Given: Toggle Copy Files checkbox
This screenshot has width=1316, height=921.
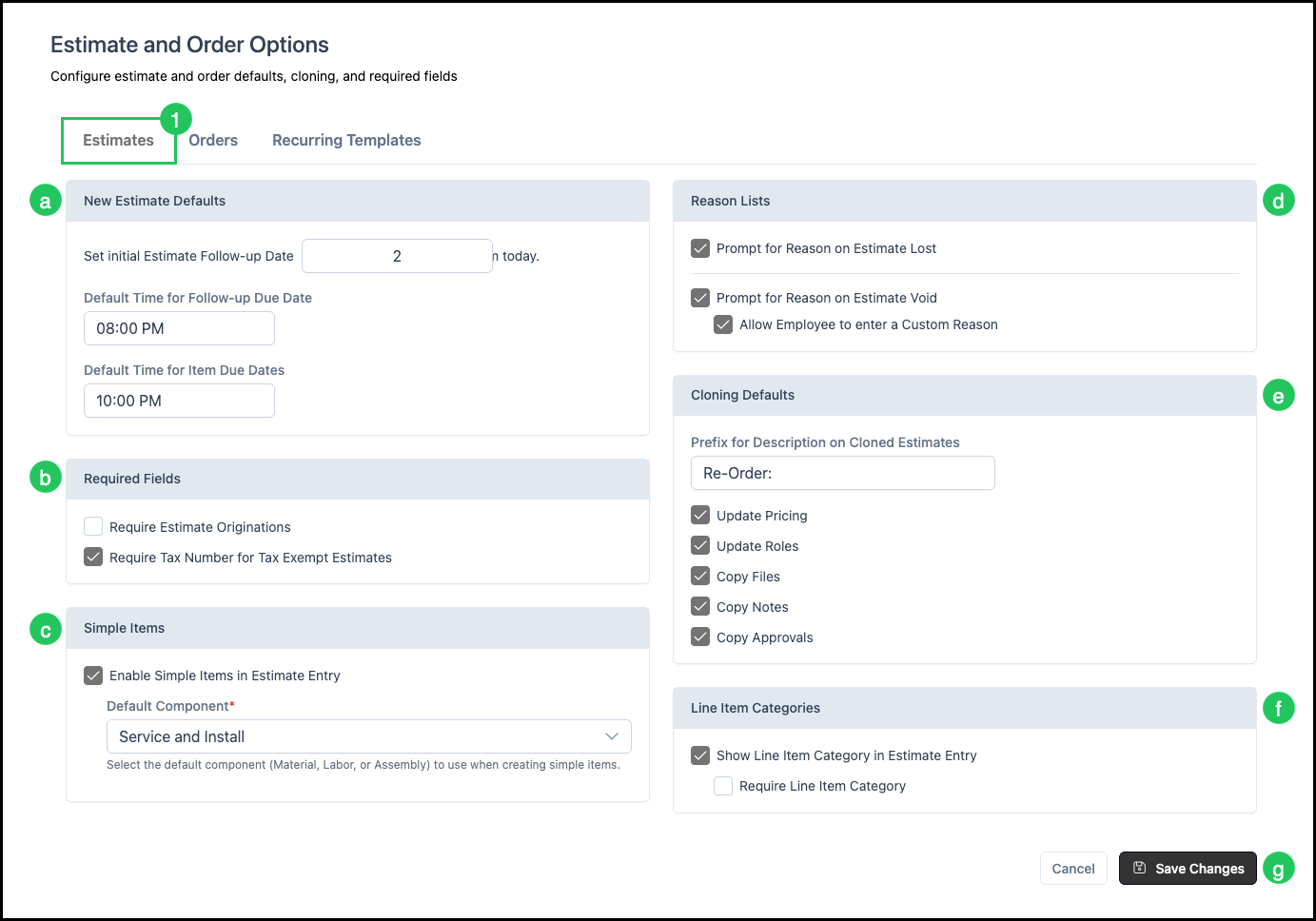Looking at the screenshot, I should point(700,576).
